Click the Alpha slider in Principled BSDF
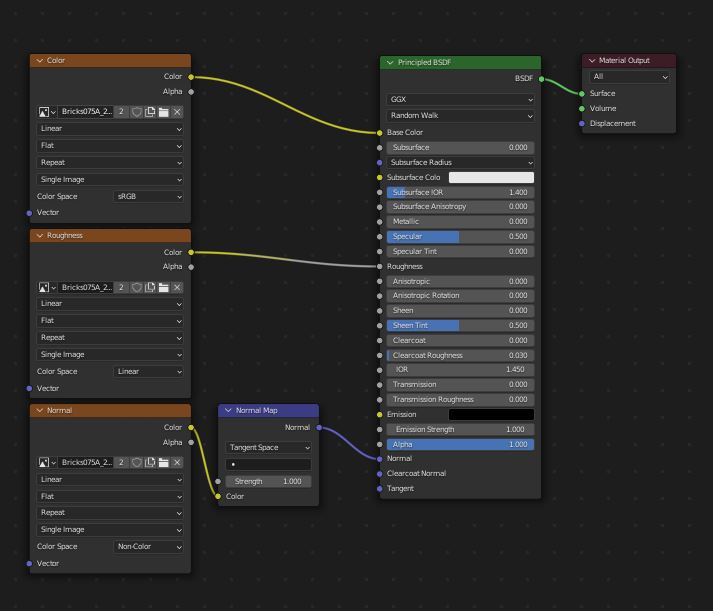The height and width of the screenshot is (611, 713). 460,444
